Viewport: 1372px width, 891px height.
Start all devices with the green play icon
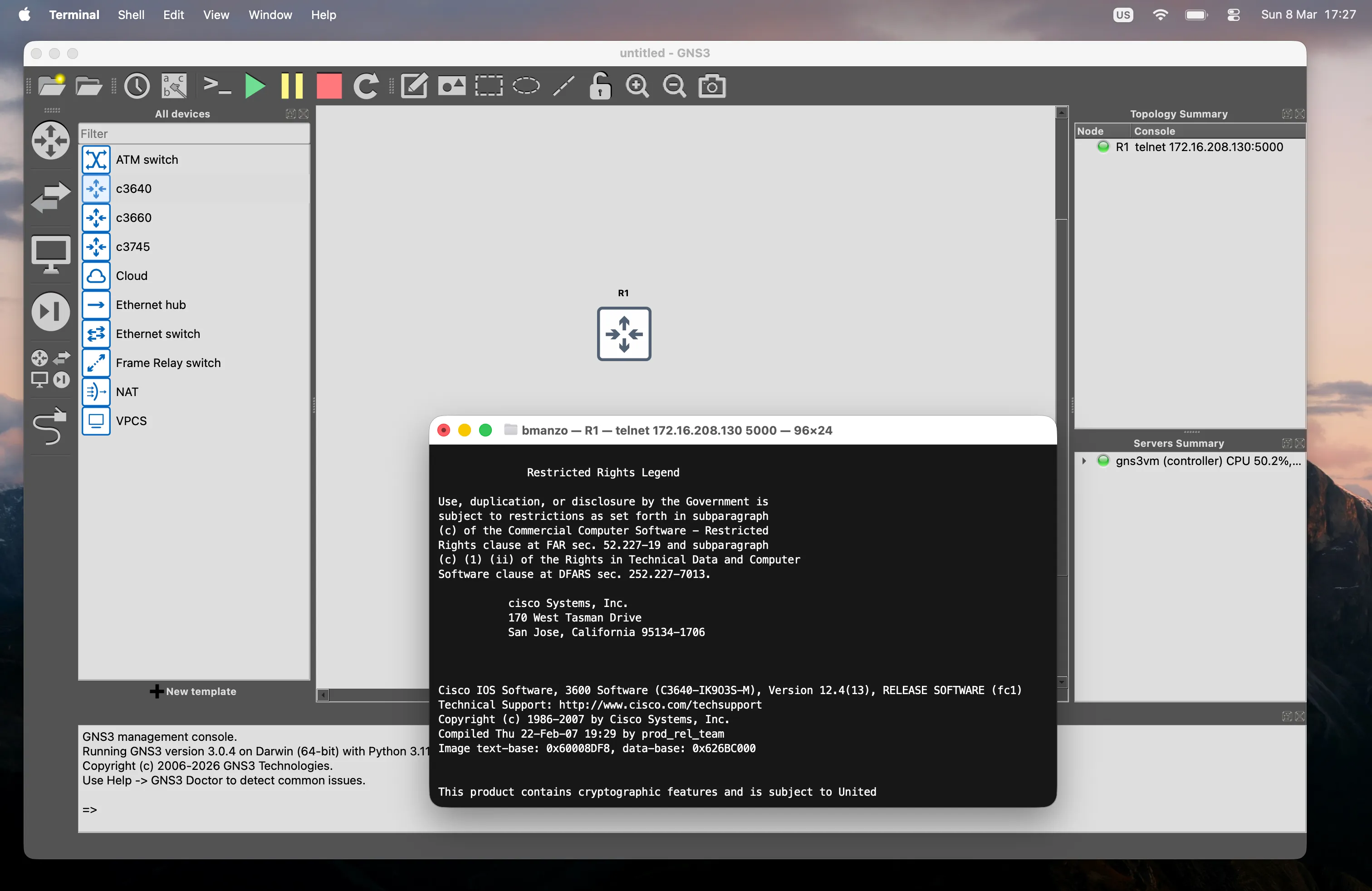pos(255,86)
